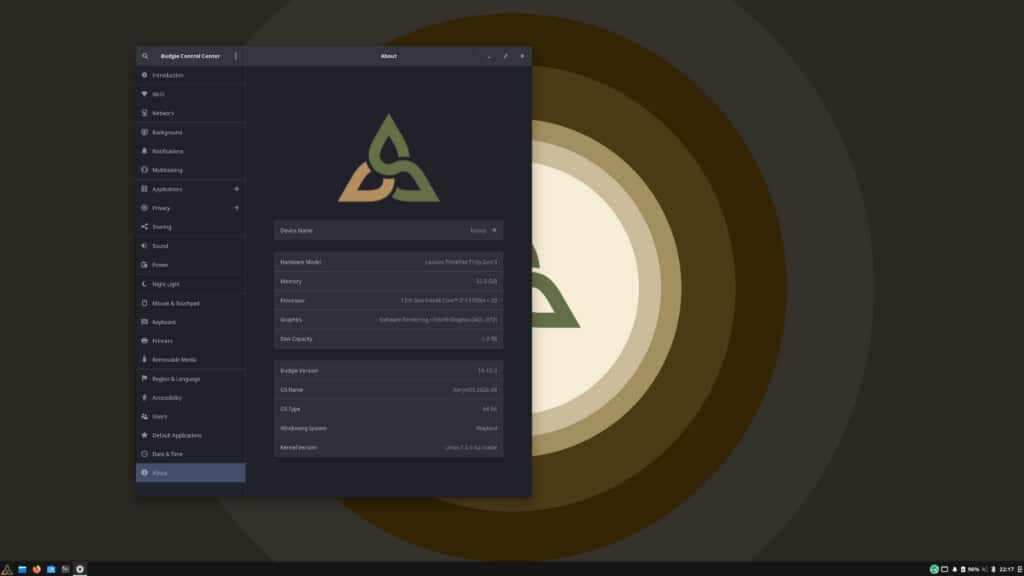Click the OS Name row

coord(389,390)
